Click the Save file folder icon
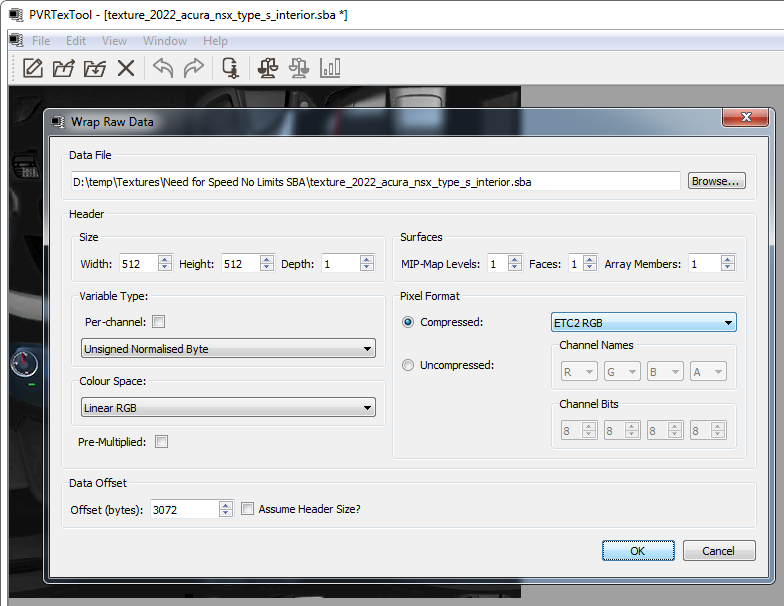The width and height of the screenshot is (784, 606). click(x=95, y=68)
